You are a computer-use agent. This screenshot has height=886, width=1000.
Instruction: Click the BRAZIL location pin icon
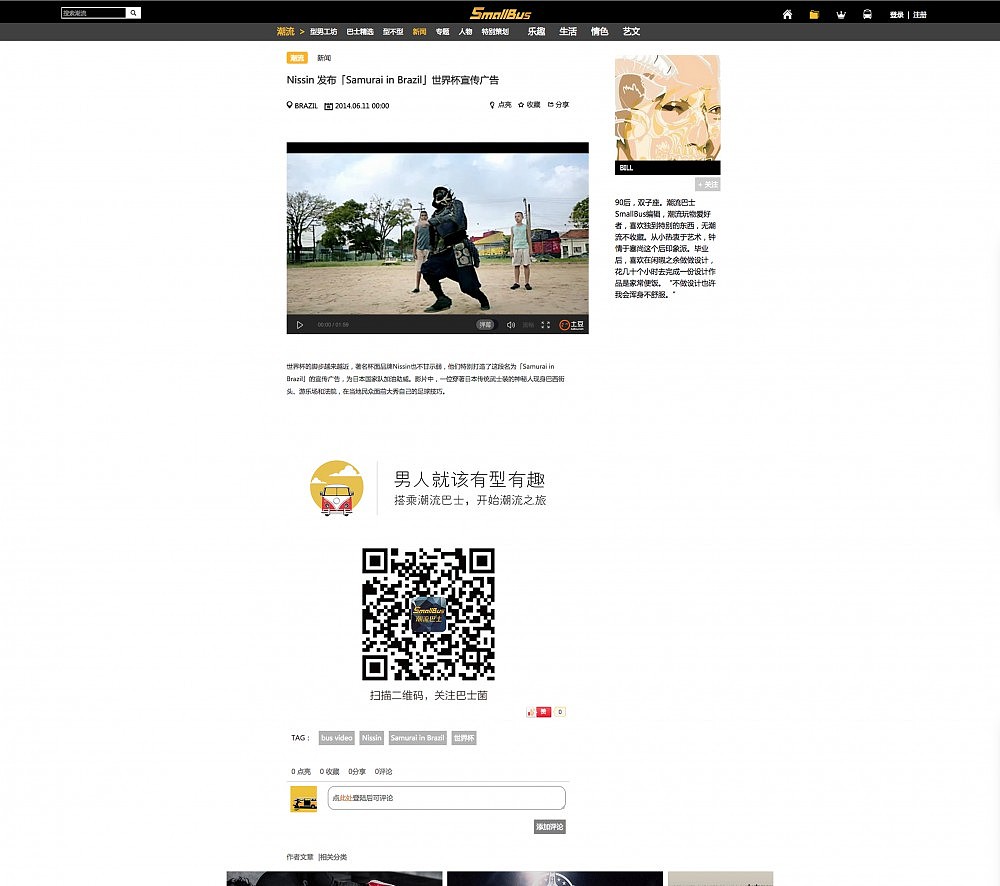click(288, 104)
